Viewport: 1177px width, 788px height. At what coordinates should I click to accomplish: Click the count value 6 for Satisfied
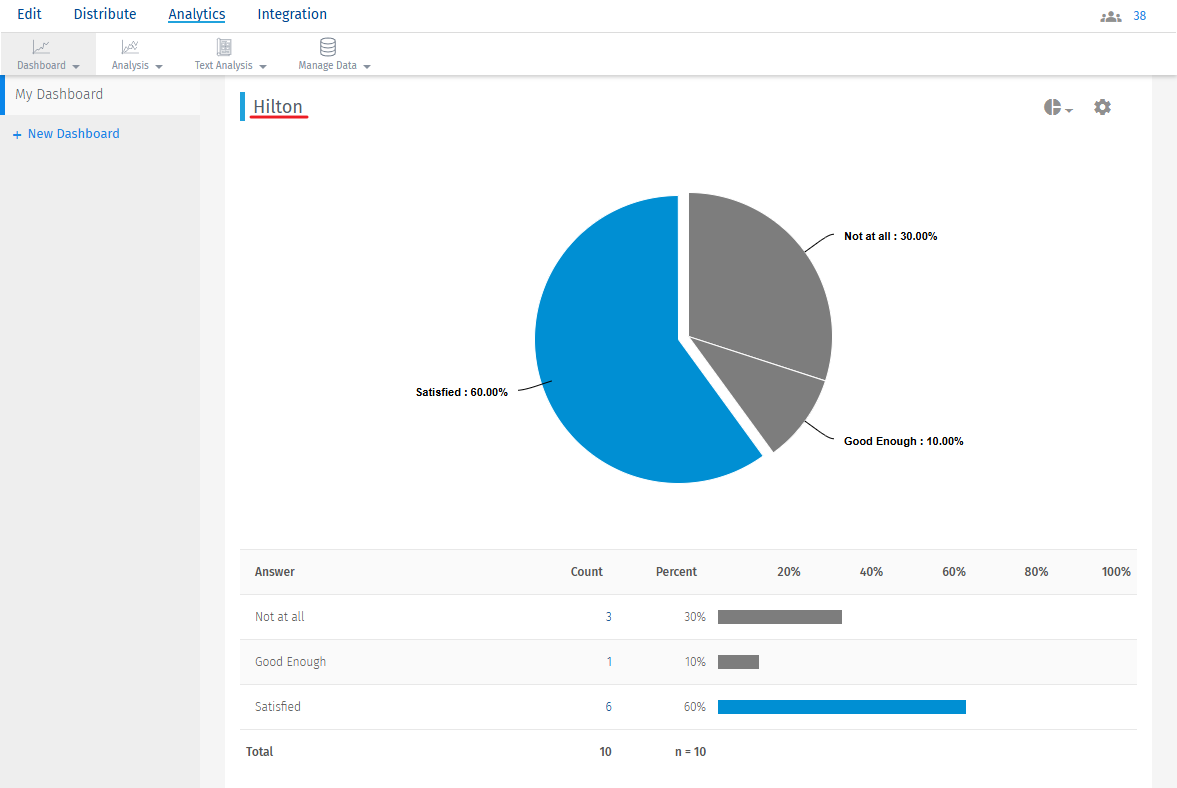[x=608, y=706]
